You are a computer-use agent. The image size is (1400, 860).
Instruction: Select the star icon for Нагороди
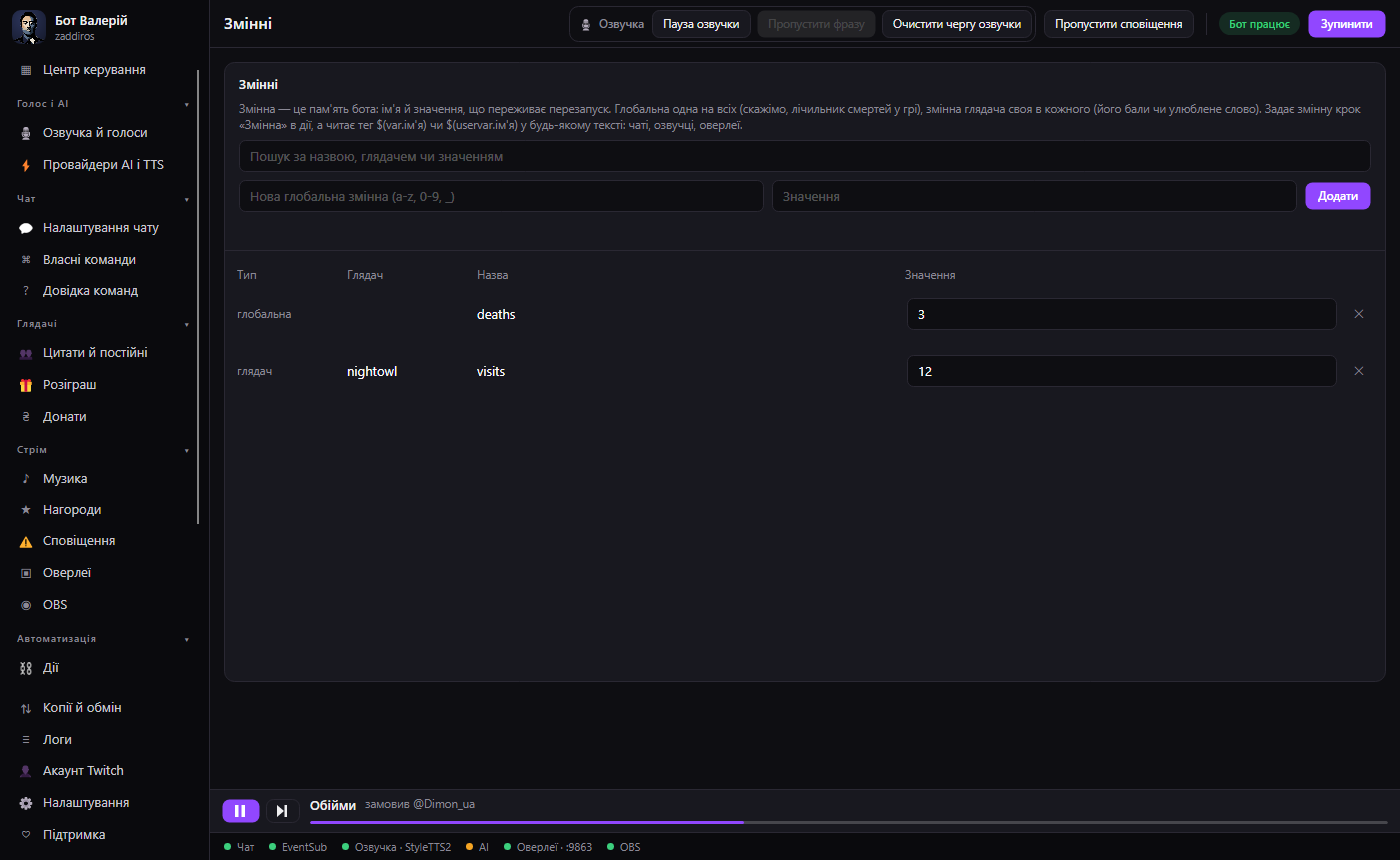click(x=26, y=510)
